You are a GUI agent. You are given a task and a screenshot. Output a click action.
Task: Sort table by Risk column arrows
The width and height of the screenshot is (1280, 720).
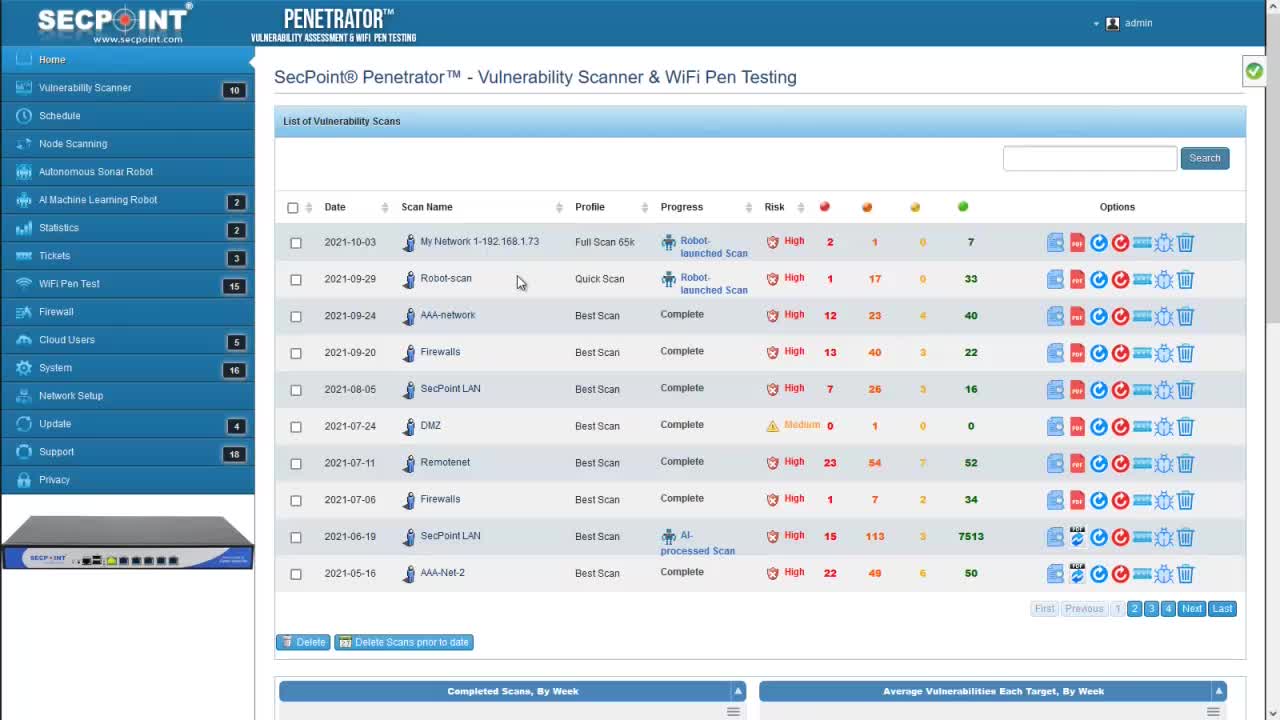click(801, 207)
